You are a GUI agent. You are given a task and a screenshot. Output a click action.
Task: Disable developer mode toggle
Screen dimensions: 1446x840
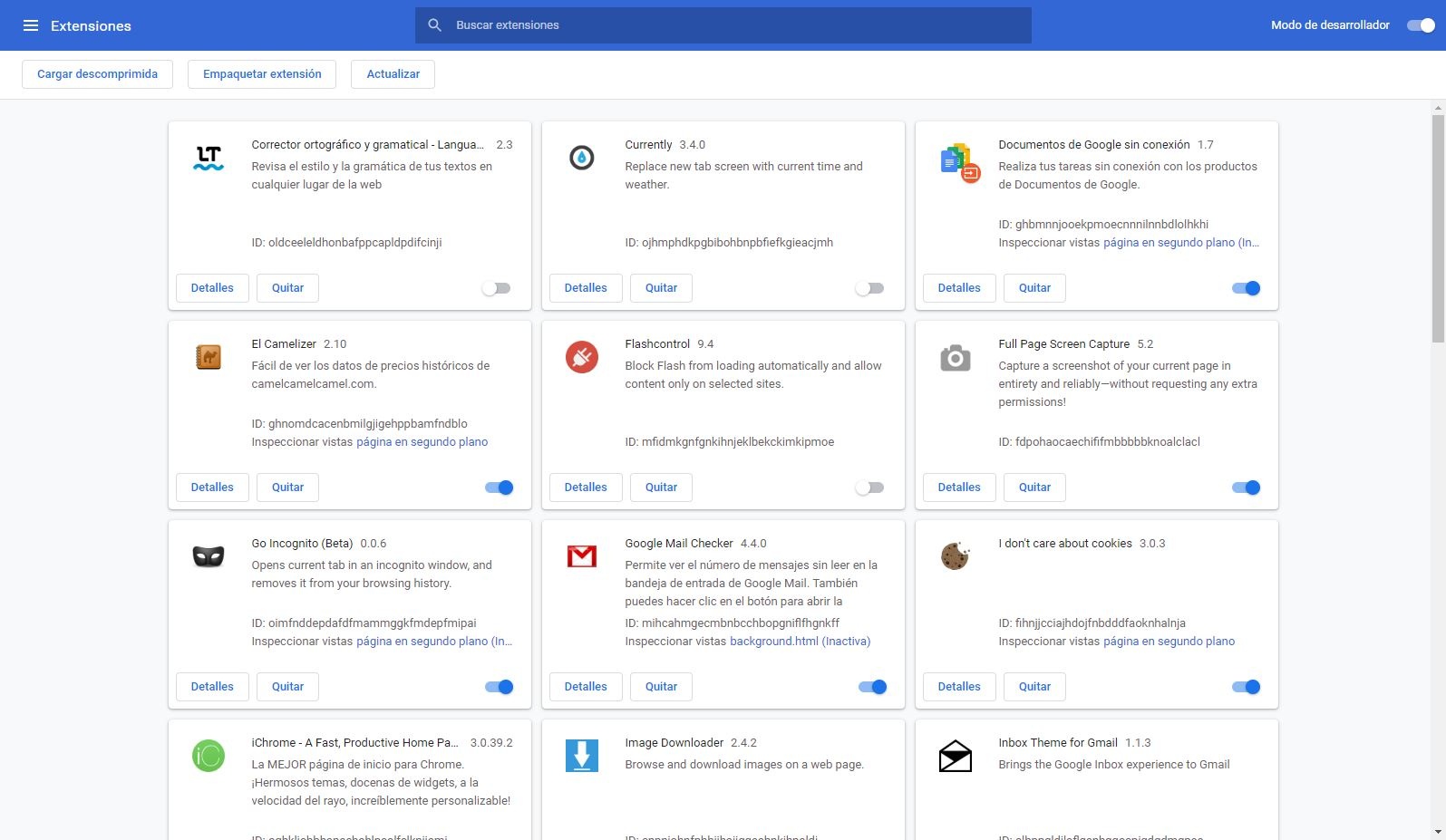pos(1421,25)
